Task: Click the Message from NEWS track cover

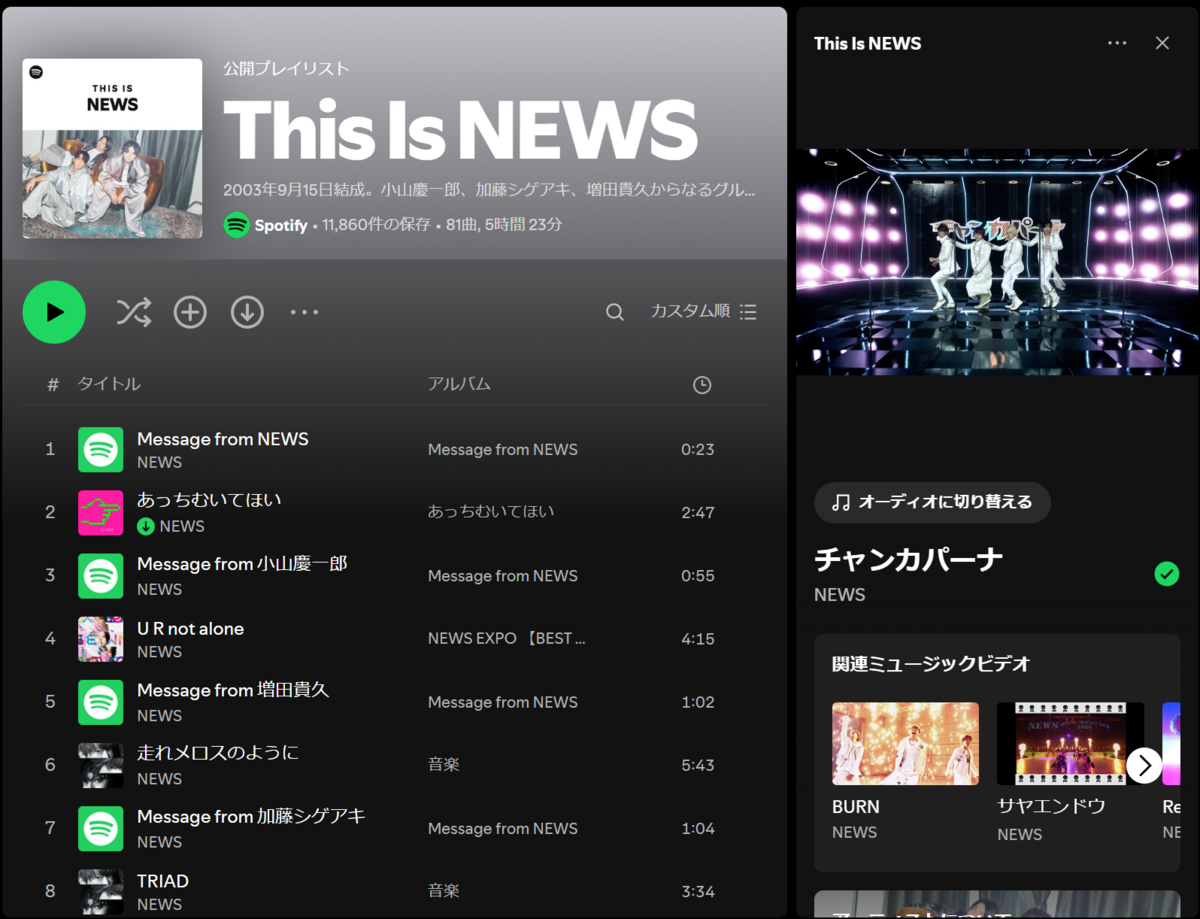Action: point(100,450)
